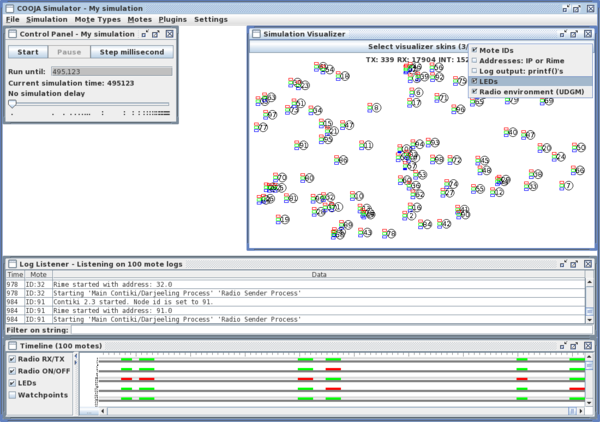Click the Pause button
This screenshot has width=600, height=422.
[x=69, y=52]
